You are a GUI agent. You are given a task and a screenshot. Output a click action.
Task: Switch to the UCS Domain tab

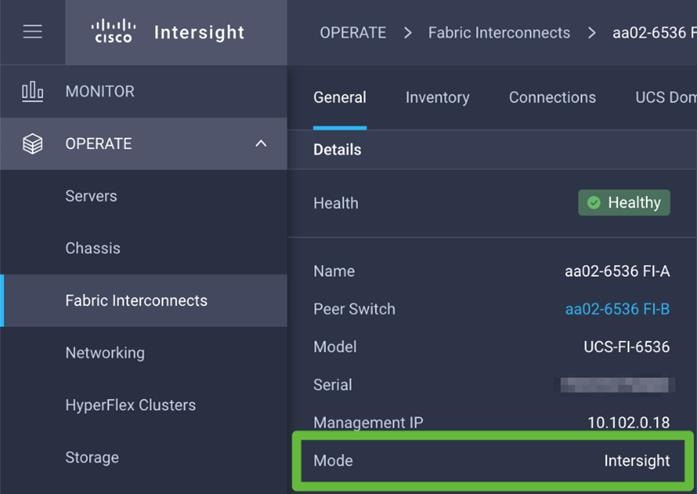[x=665, y=97]
